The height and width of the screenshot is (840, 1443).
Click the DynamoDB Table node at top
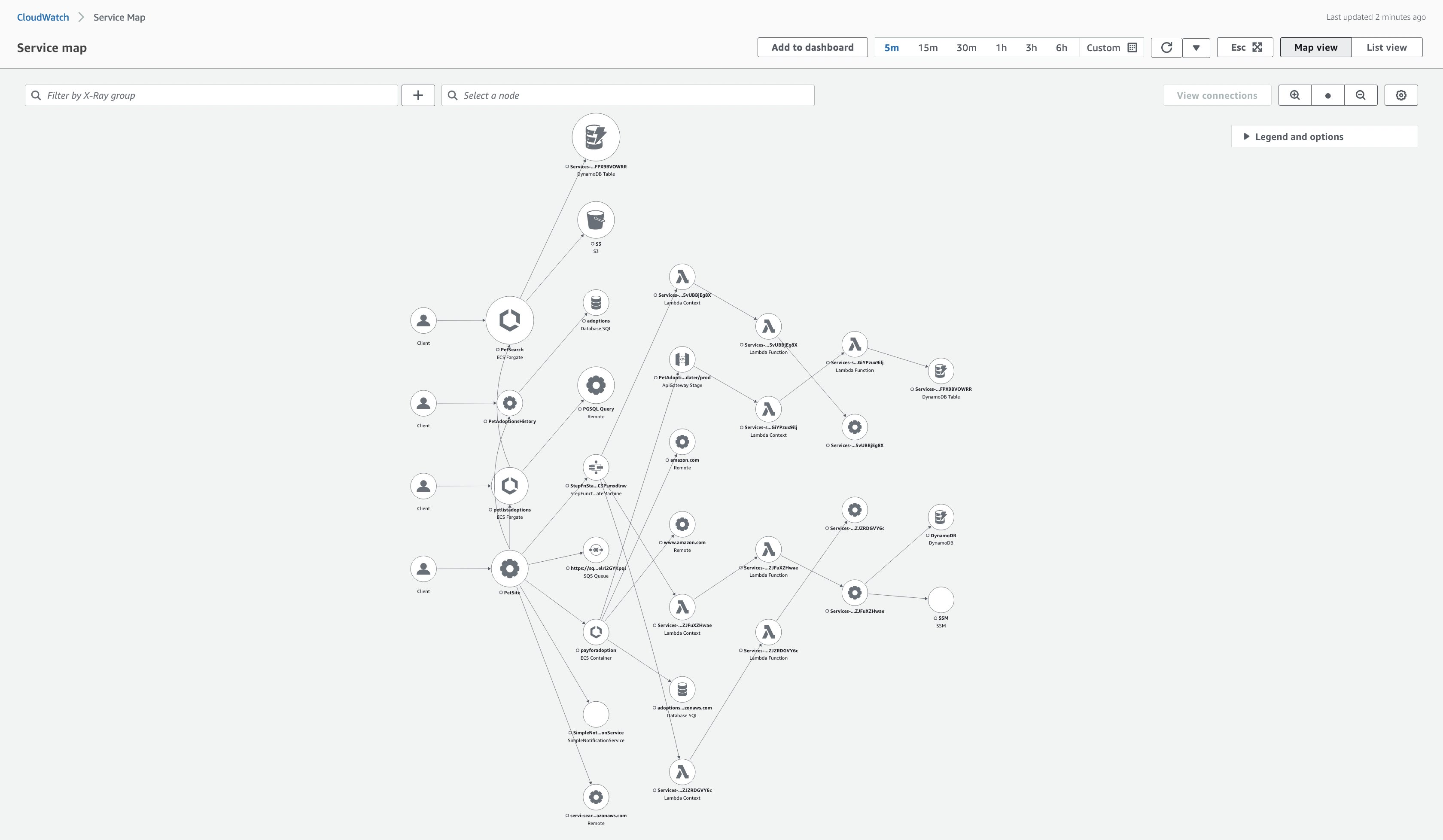point(596,137)
